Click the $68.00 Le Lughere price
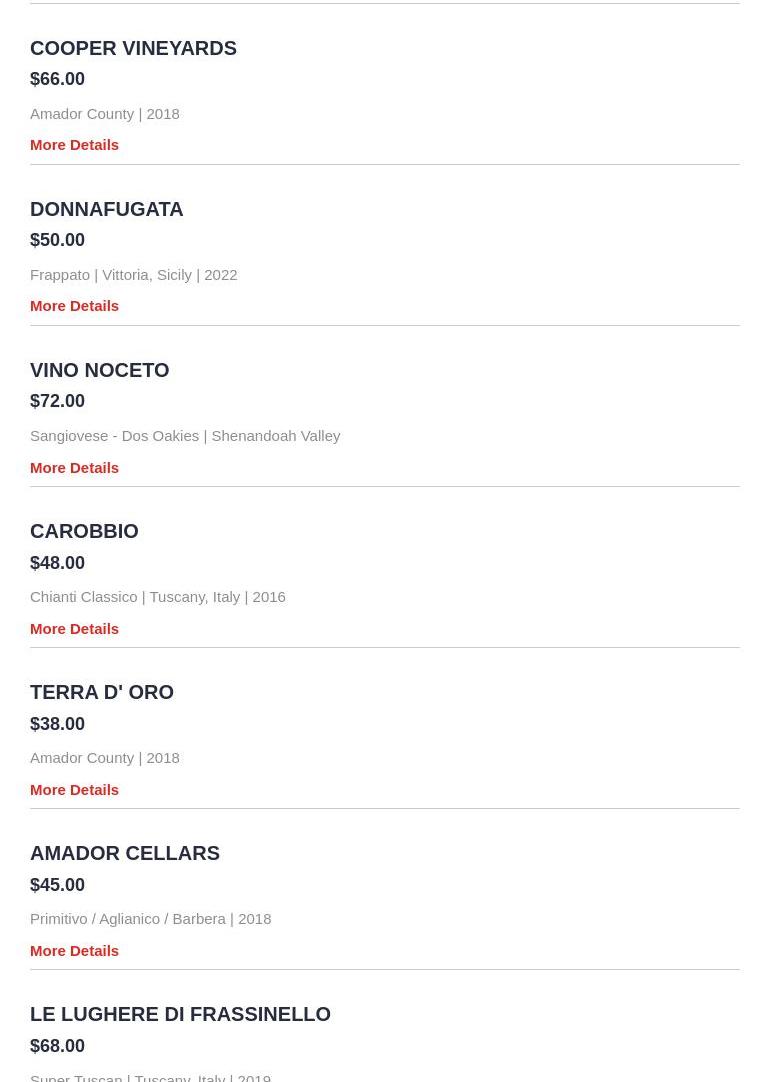Viewport: 770px width, 1082px height. point(57,1046)
